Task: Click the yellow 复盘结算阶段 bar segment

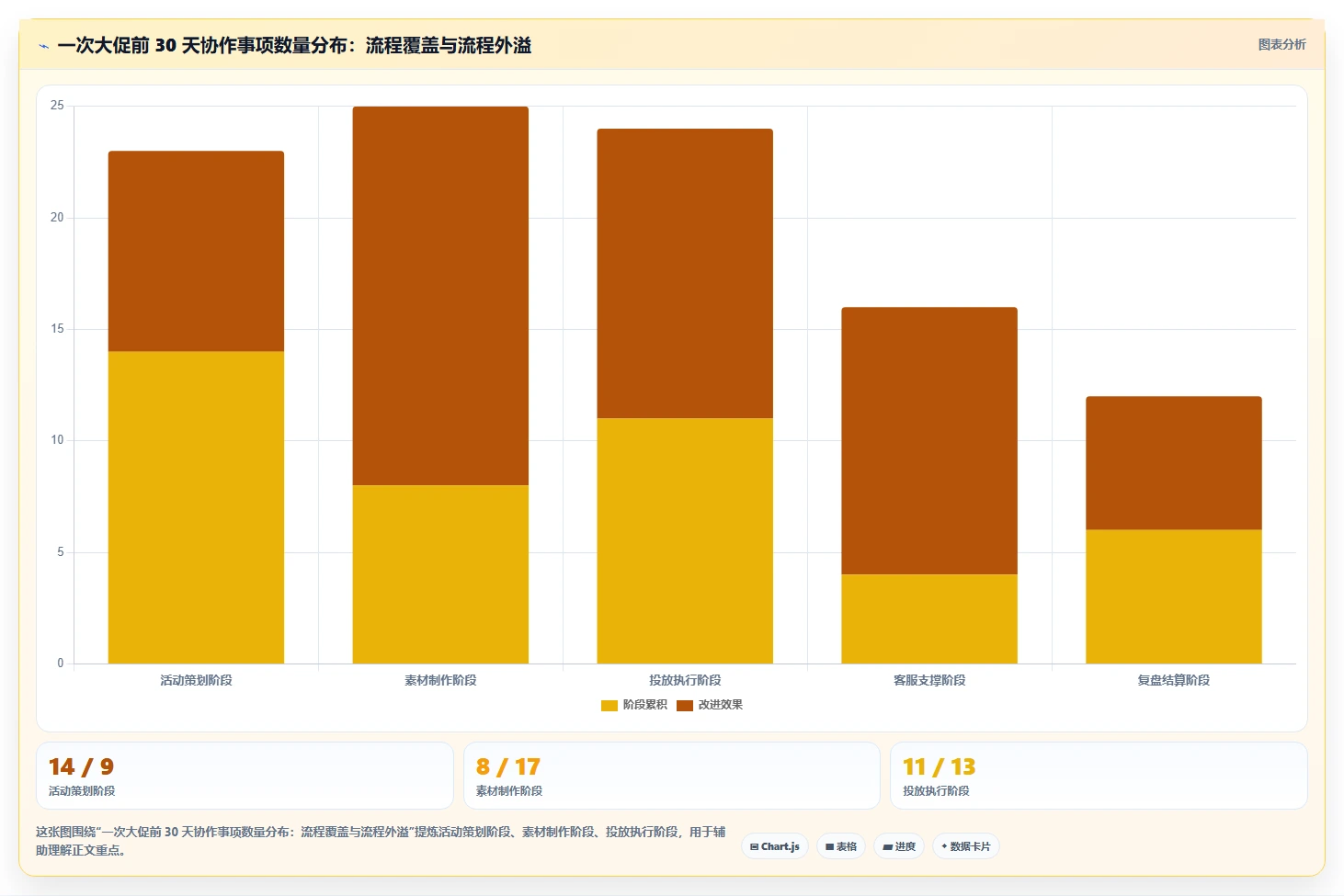Action: 1174,596
